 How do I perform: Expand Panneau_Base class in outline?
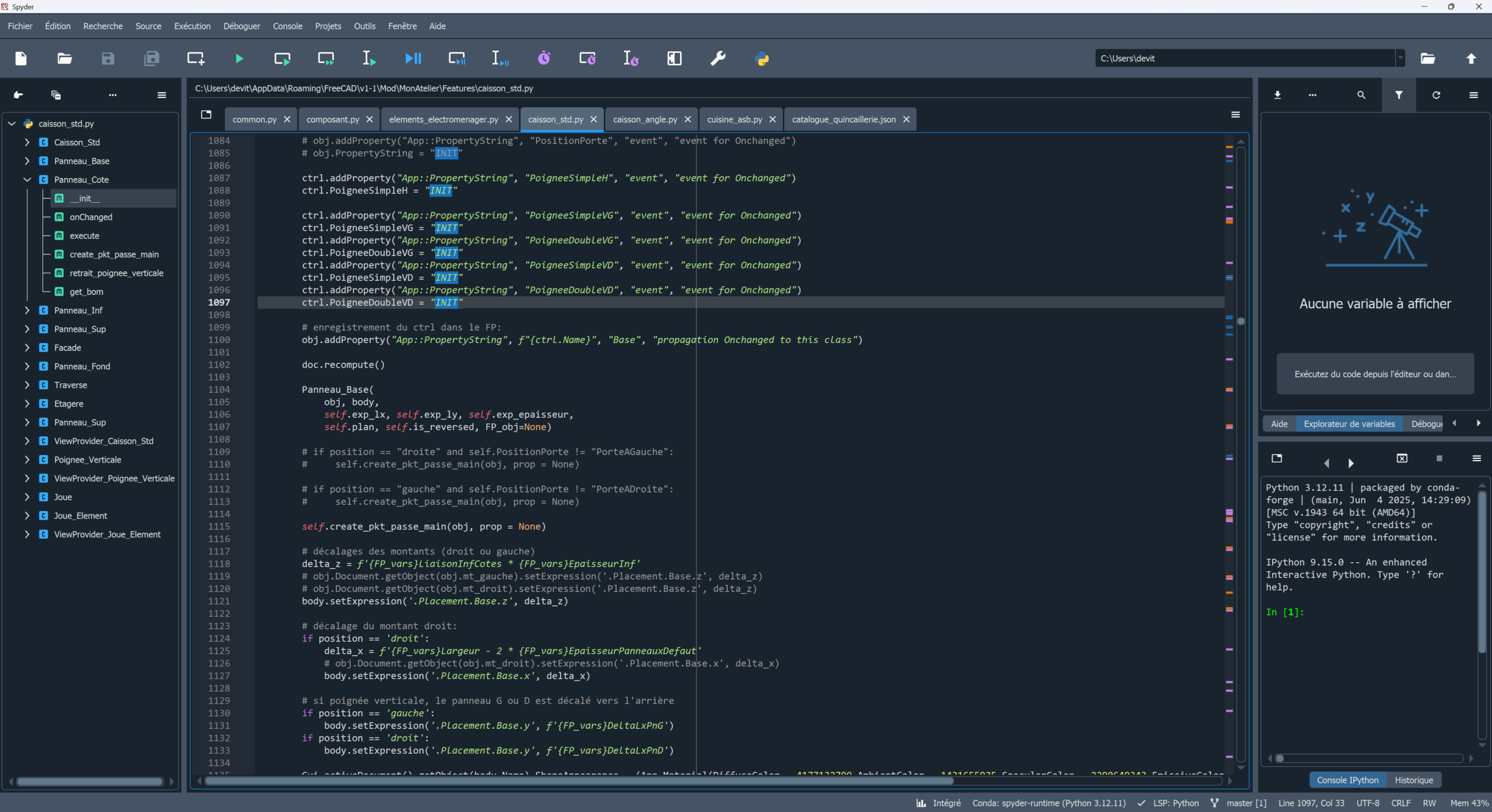[27, 161]
